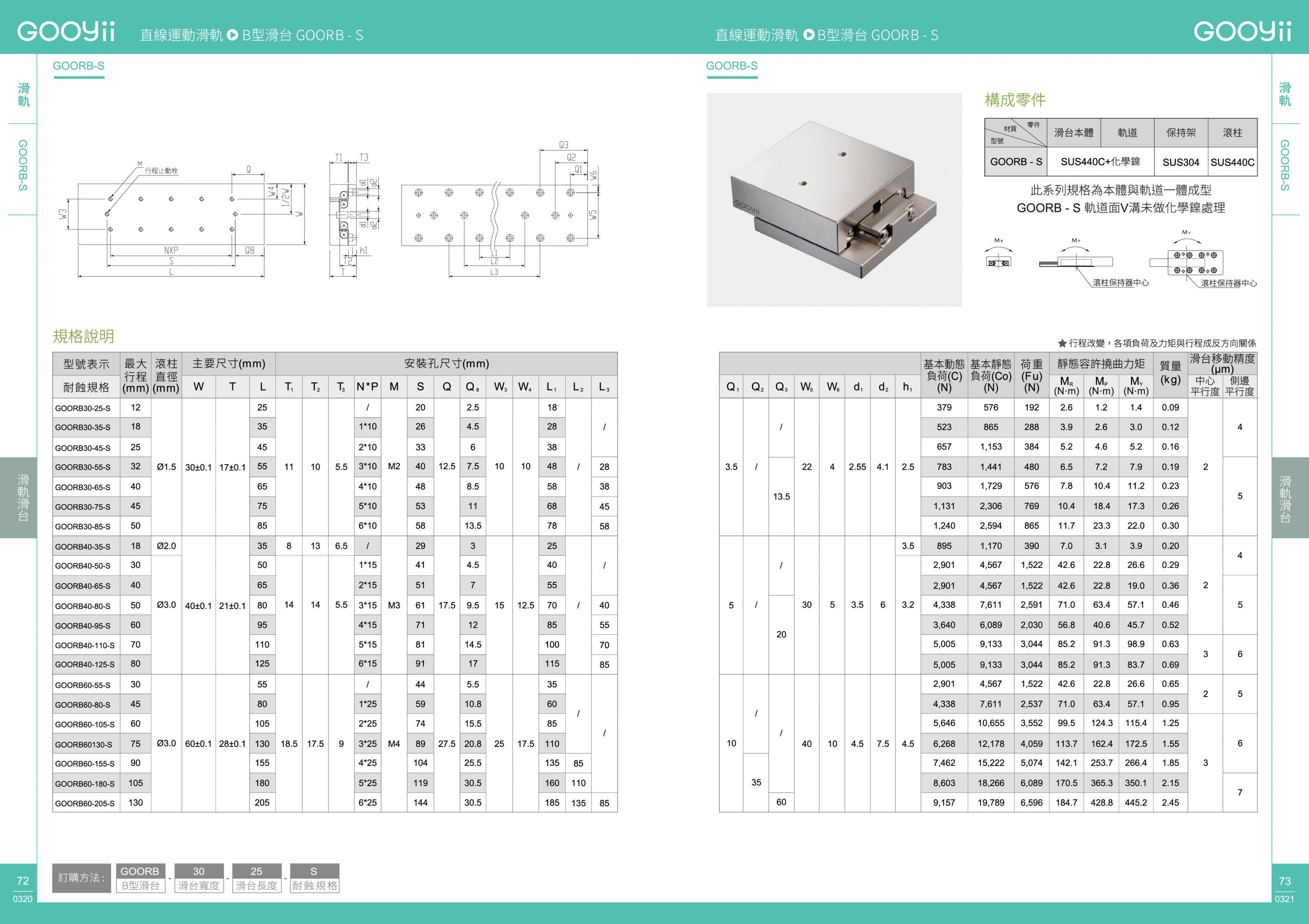Click the M3 screw size cell
The width and height of the screenshot is (1309, 924).
pos(394,605)
